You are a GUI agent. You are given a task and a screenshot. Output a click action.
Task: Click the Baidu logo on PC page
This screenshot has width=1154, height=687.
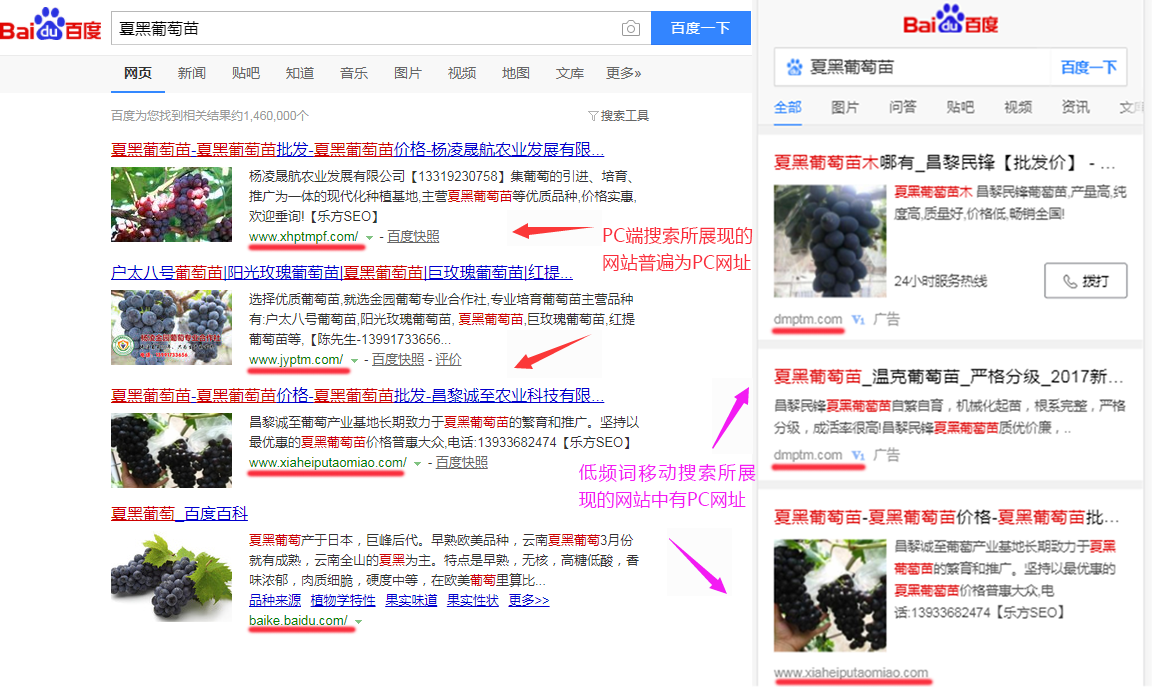[x=50, y=25]
